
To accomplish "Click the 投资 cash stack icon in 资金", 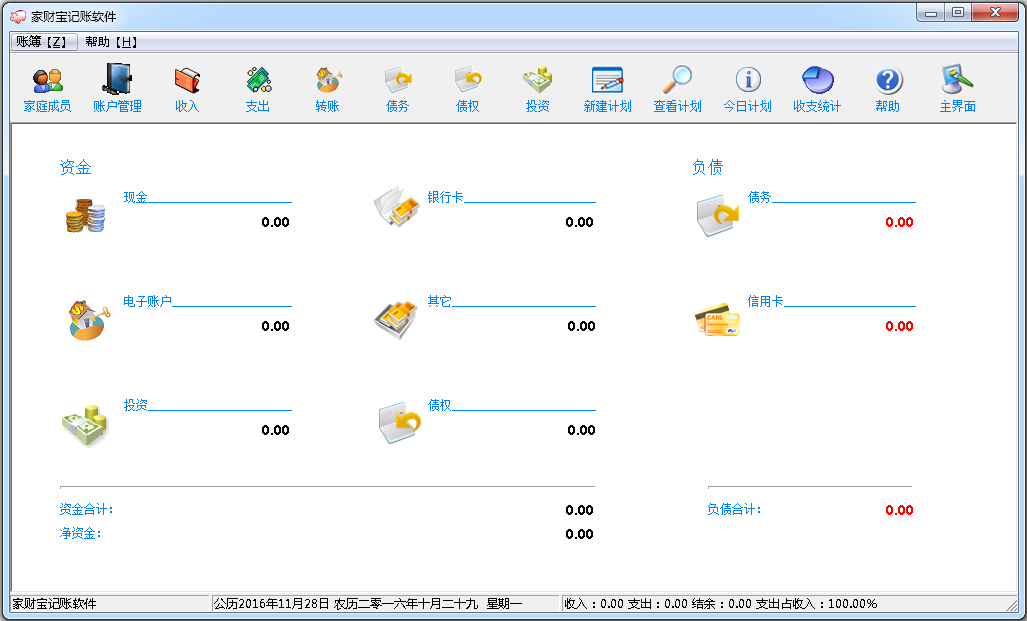I will point(85,426).
